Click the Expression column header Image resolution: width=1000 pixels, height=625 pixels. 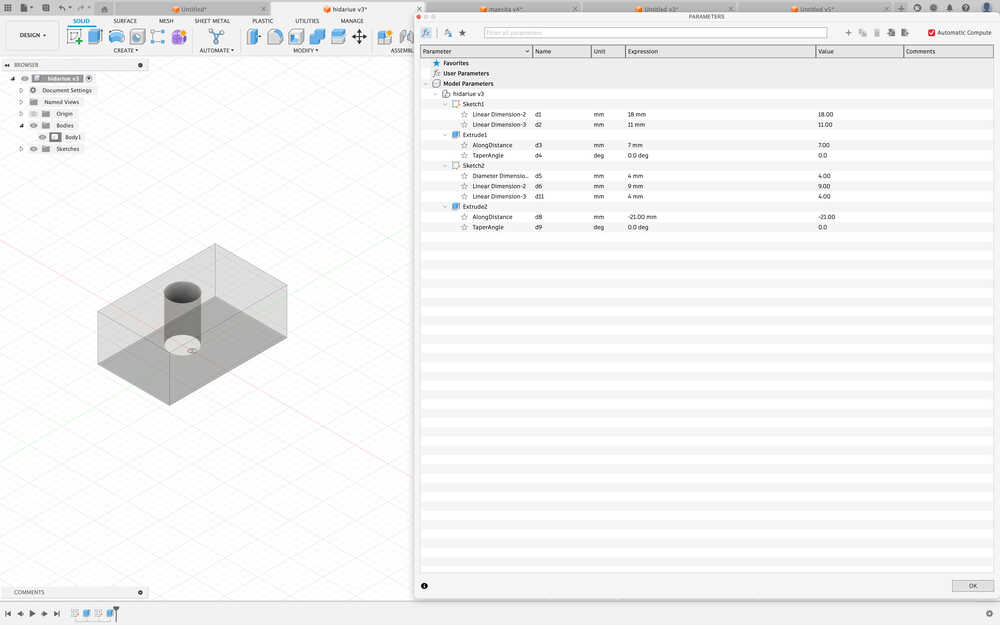pyautogui.click(x=720, y=52)
